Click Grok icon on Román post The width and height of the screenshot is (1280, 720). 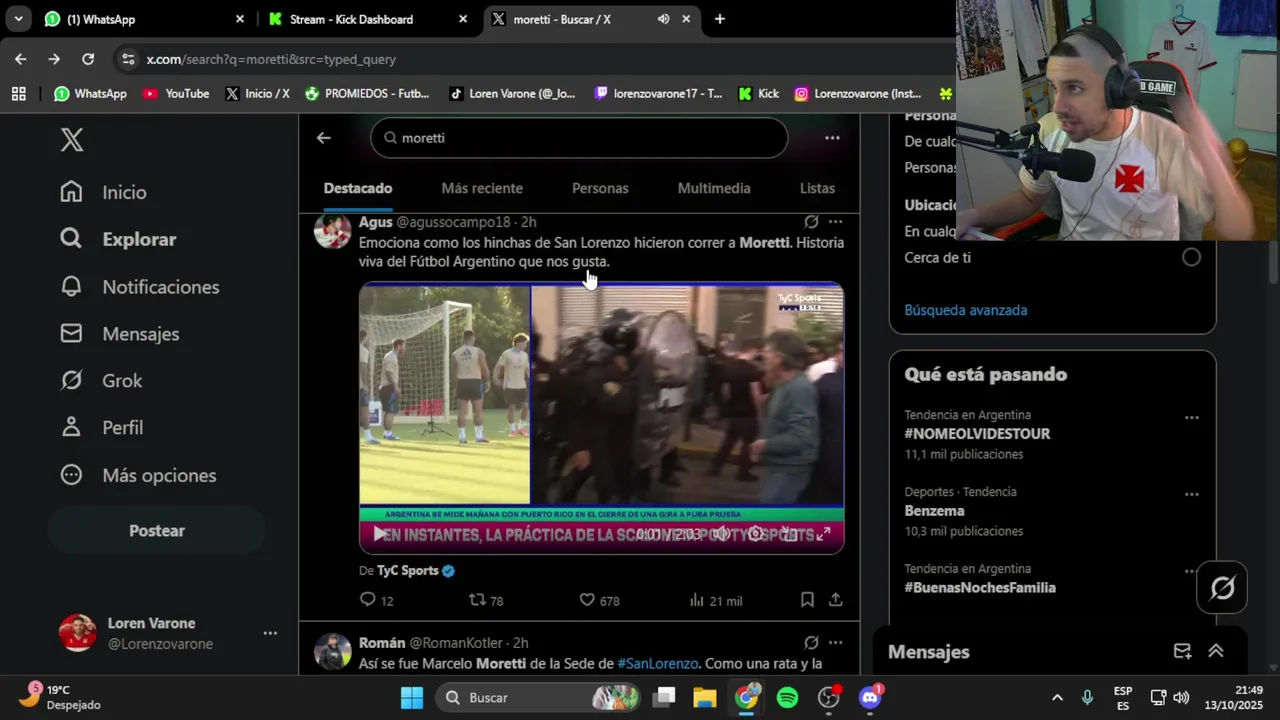pyautogui.click(x=811, y=643)
